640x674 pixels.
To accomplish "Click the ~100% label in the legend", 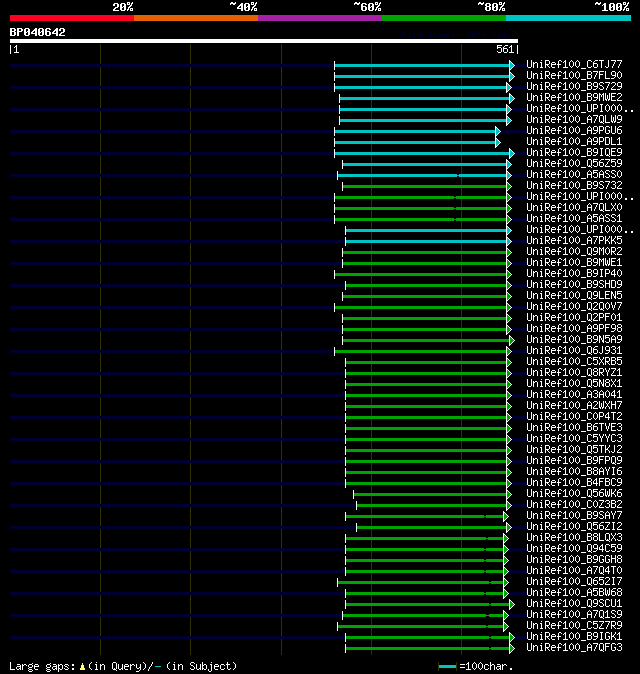I will [x=612, y=7].
